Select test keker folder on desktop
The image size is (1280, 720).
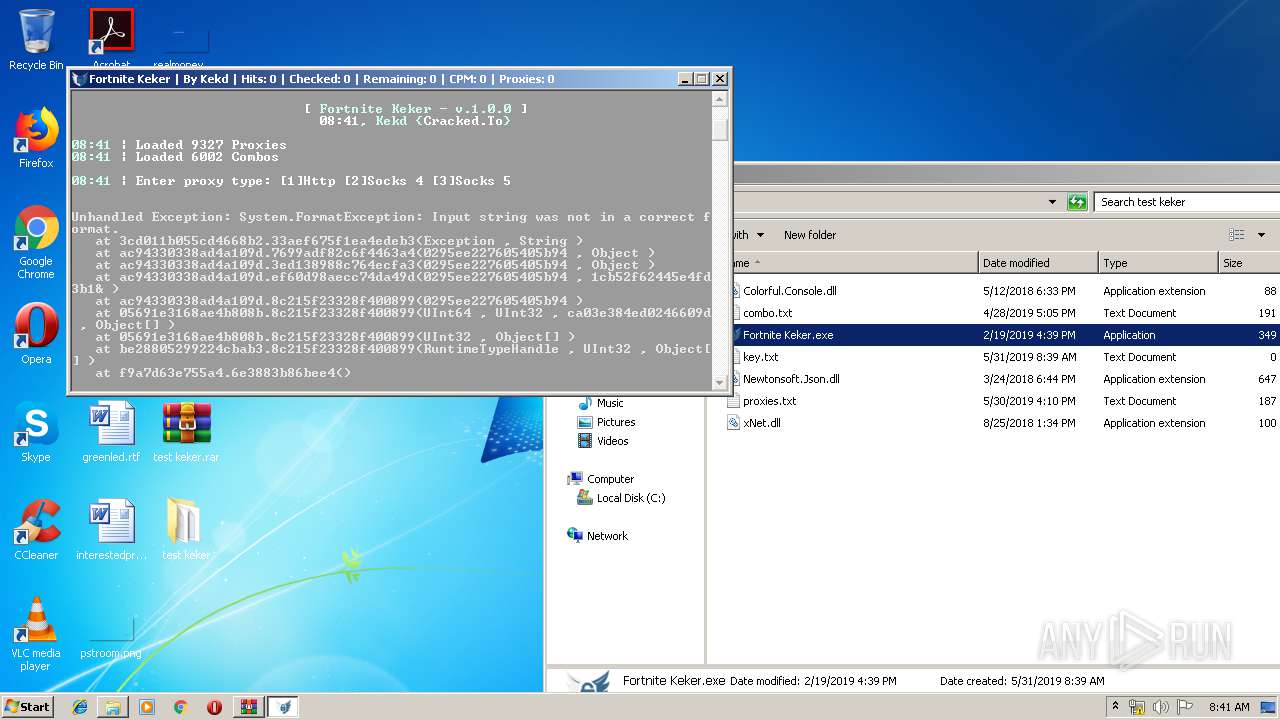(x=186, y=530)
